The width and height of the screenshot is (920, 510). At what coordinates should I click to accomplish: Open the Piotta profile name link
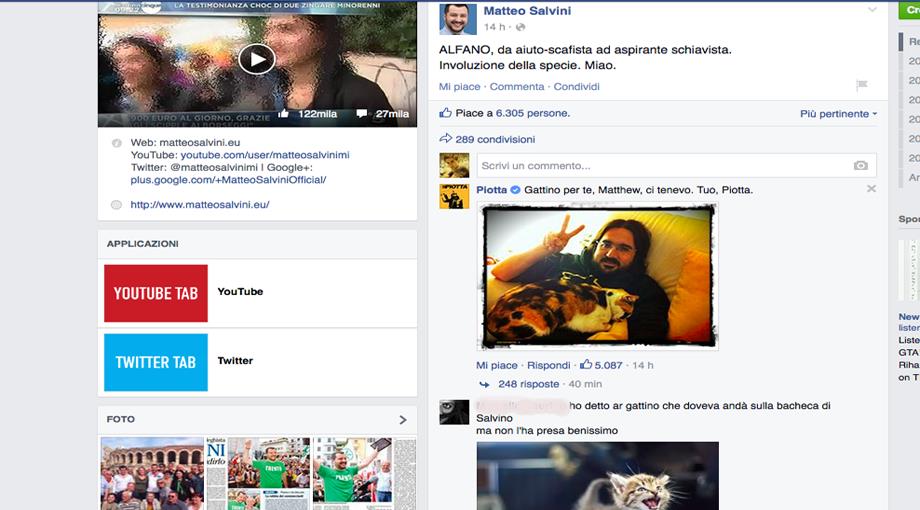pyautogui.click(x=492, y=190)
